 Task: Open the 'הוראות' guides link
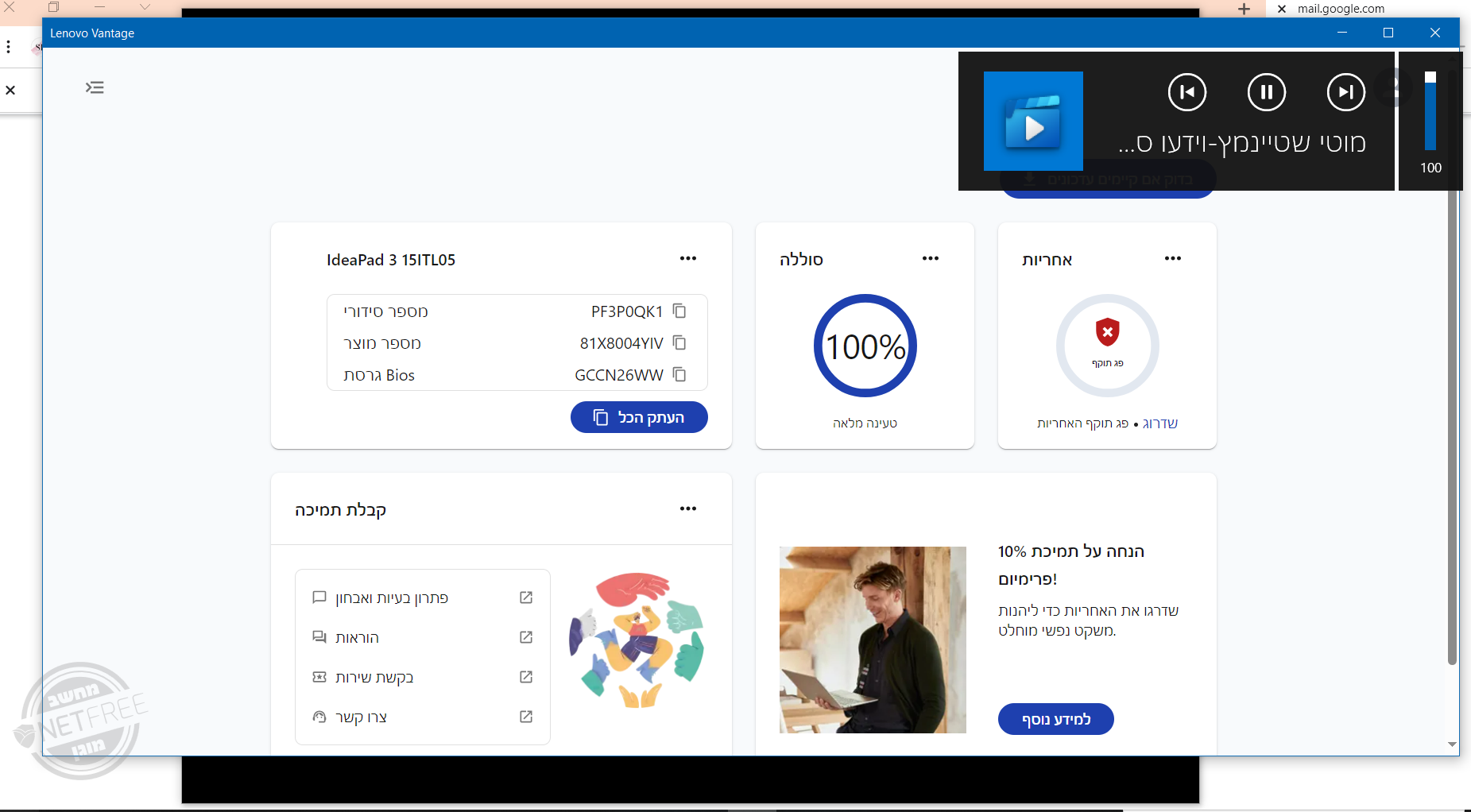pos(357,637)
